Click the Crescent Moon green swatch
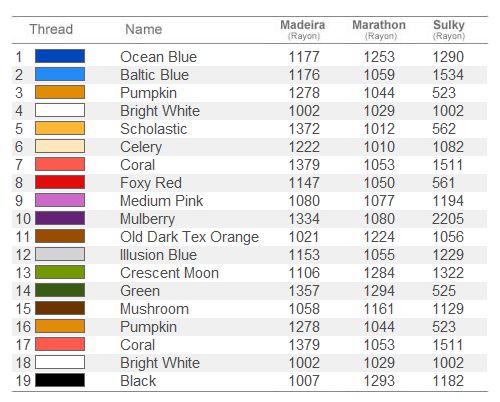 (x=60, y=272)
